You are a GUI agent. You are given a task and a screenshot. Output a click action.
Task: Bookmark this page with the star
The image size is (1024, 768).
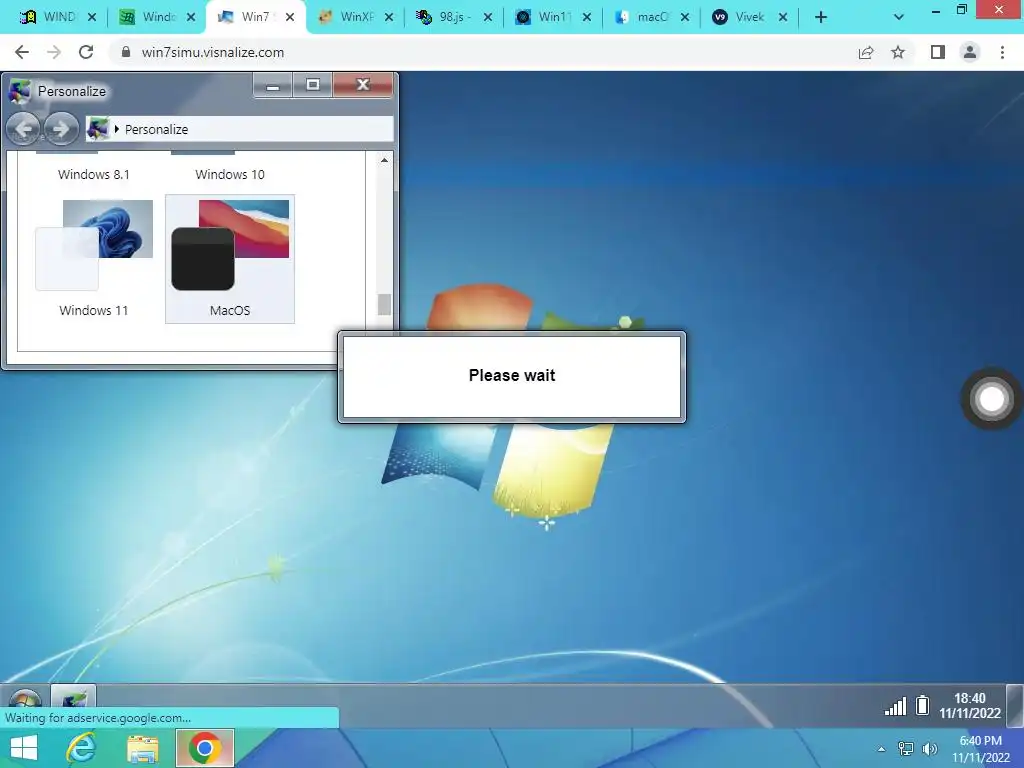tap(898, 52)
